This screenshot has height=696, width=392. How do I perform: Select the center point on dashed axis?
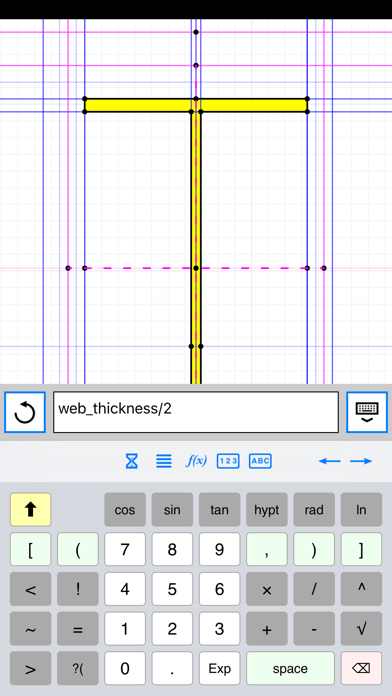(x=196, y=268)
